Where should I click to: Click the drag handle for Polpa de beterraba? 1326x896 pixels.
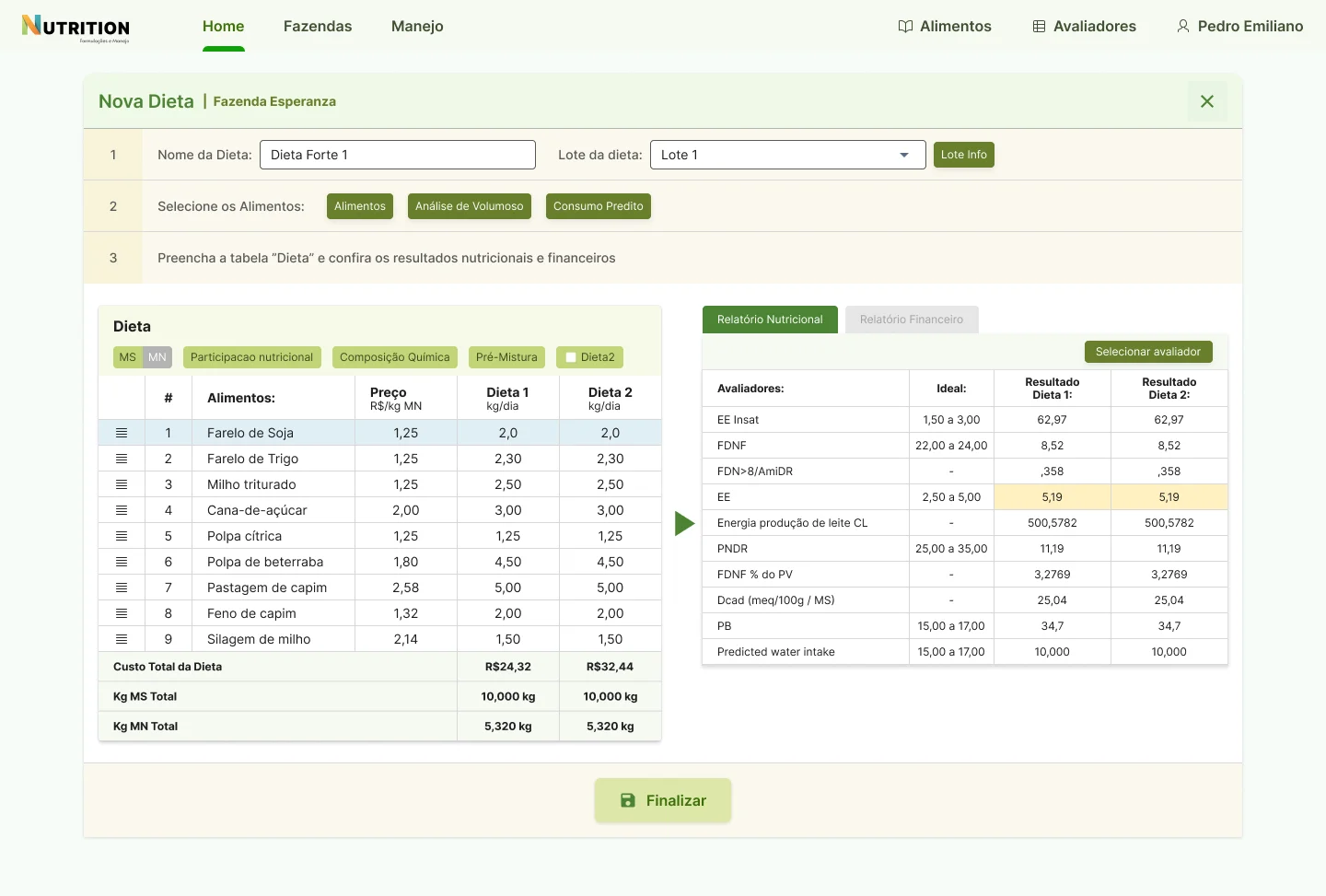[122, 562]
